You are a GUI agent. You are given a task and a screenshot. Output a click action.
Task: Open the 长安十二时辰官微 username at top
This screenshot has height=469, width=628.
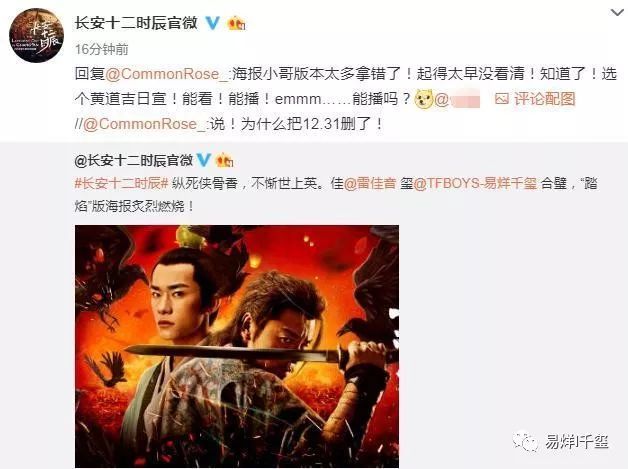click(x=136, y=23)
